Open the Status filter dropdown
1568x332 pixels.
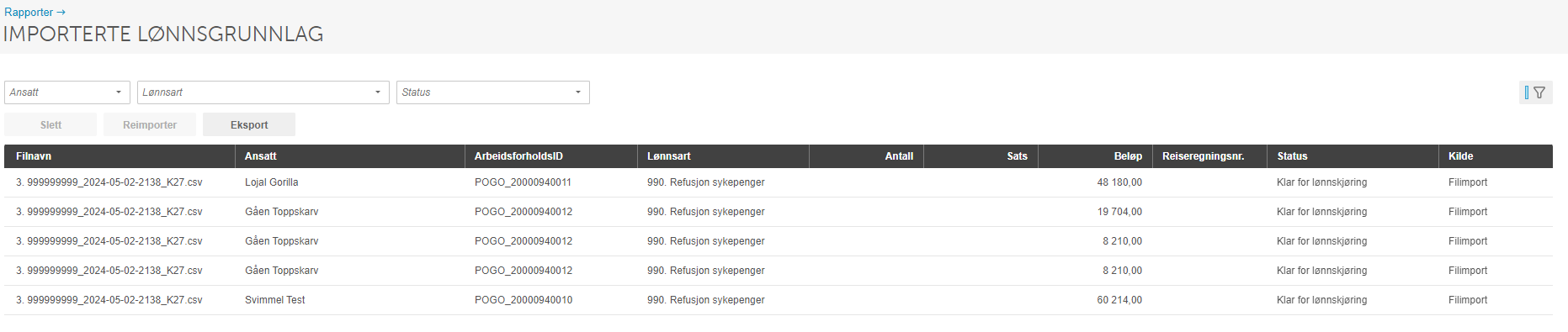pos(493,92)
